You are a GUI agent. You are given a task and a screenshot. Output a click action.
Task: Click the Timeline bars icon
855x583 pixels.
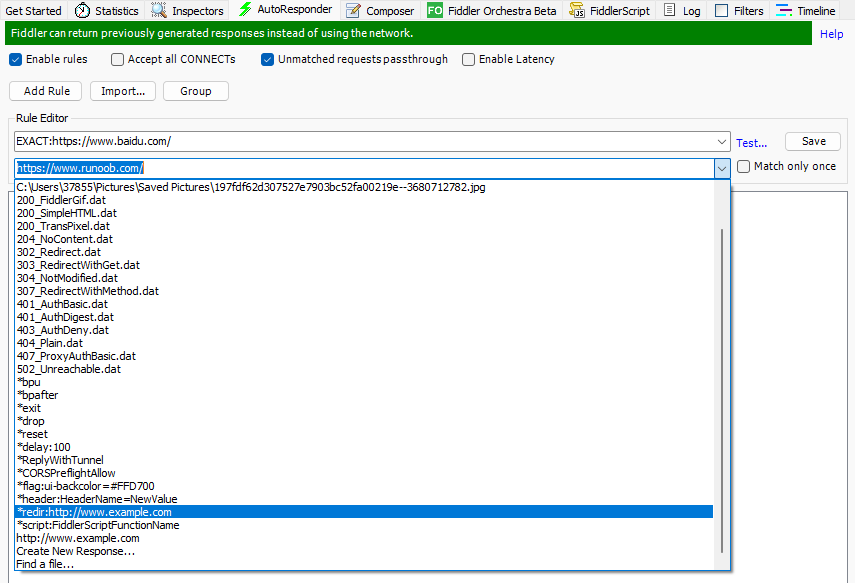click(784, 10)
